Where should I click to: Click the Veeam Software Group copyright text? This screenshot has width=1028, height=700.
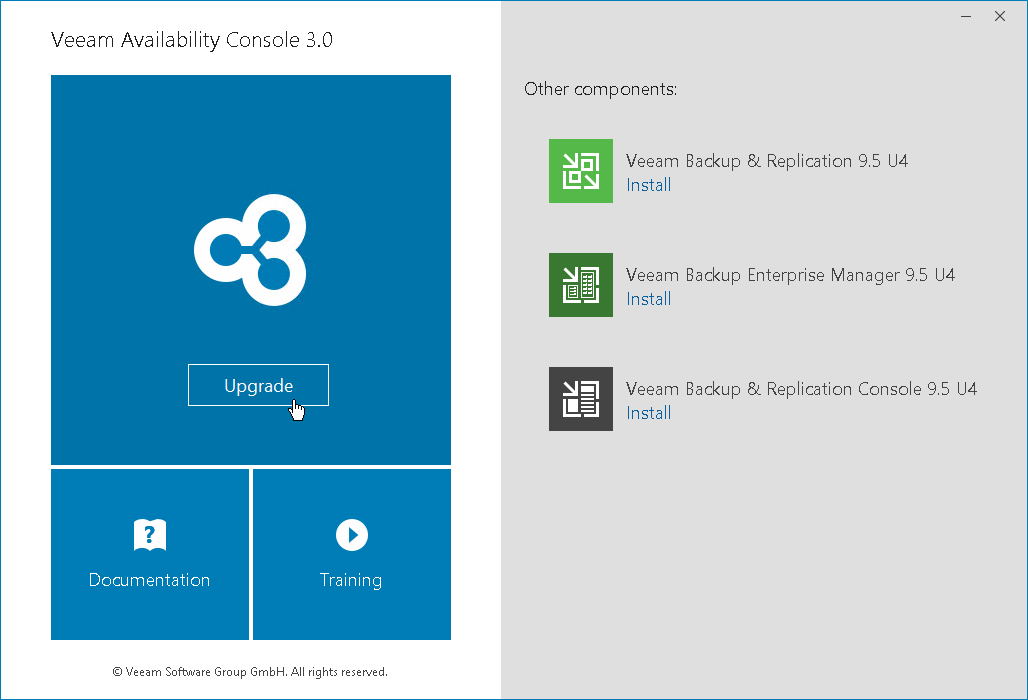coord(250,672)
